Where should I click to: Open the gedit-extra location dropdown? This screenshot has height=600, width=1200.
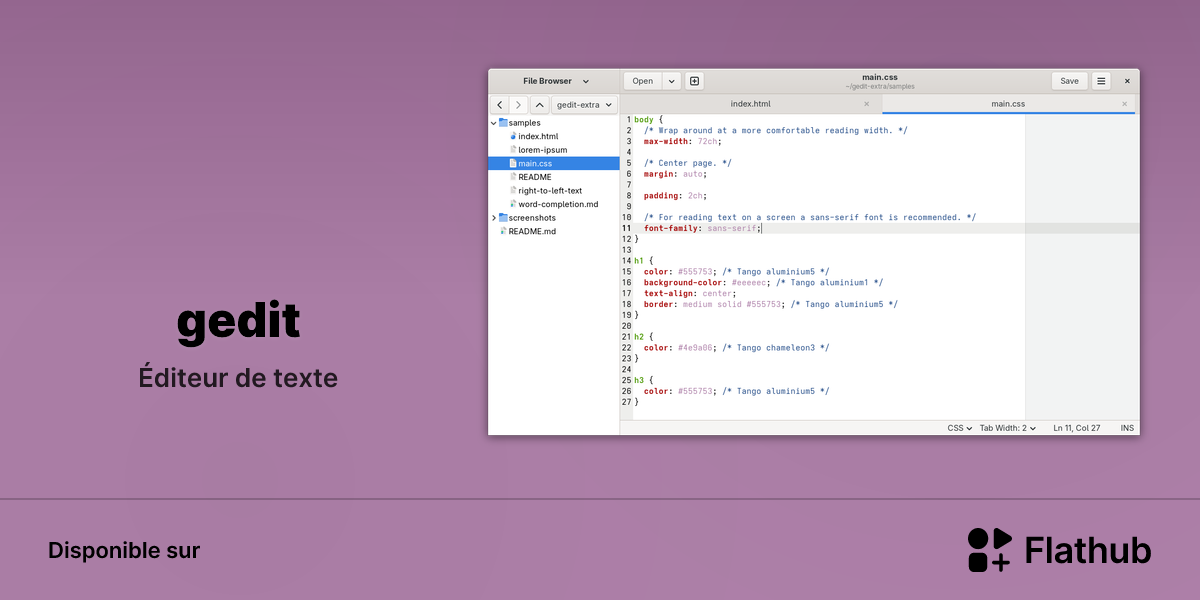tap(585, 105)
